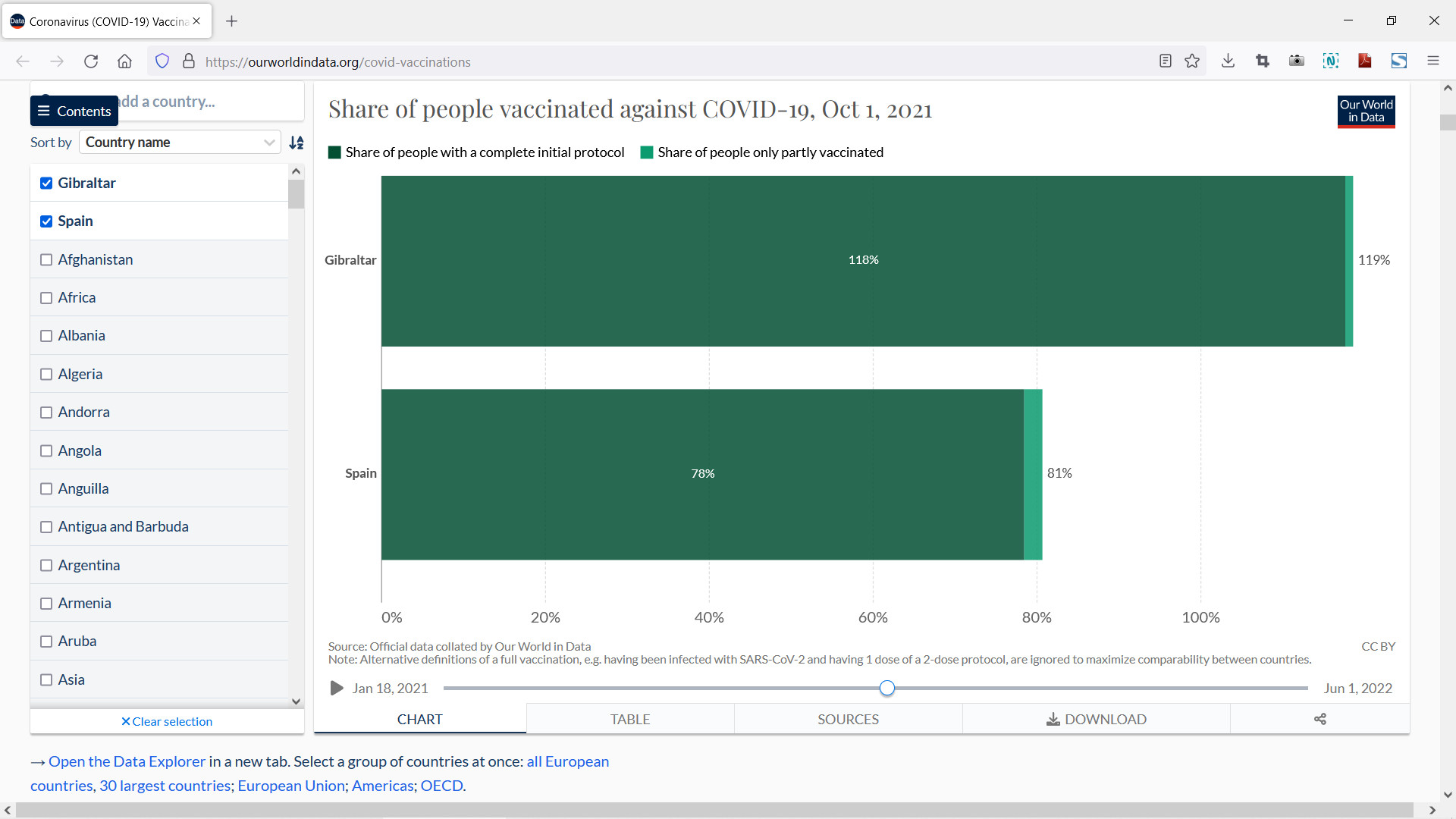Open the Sort by Country name dropdown
The height and width of the screenshot is (819, 1456).
[180, 143]
